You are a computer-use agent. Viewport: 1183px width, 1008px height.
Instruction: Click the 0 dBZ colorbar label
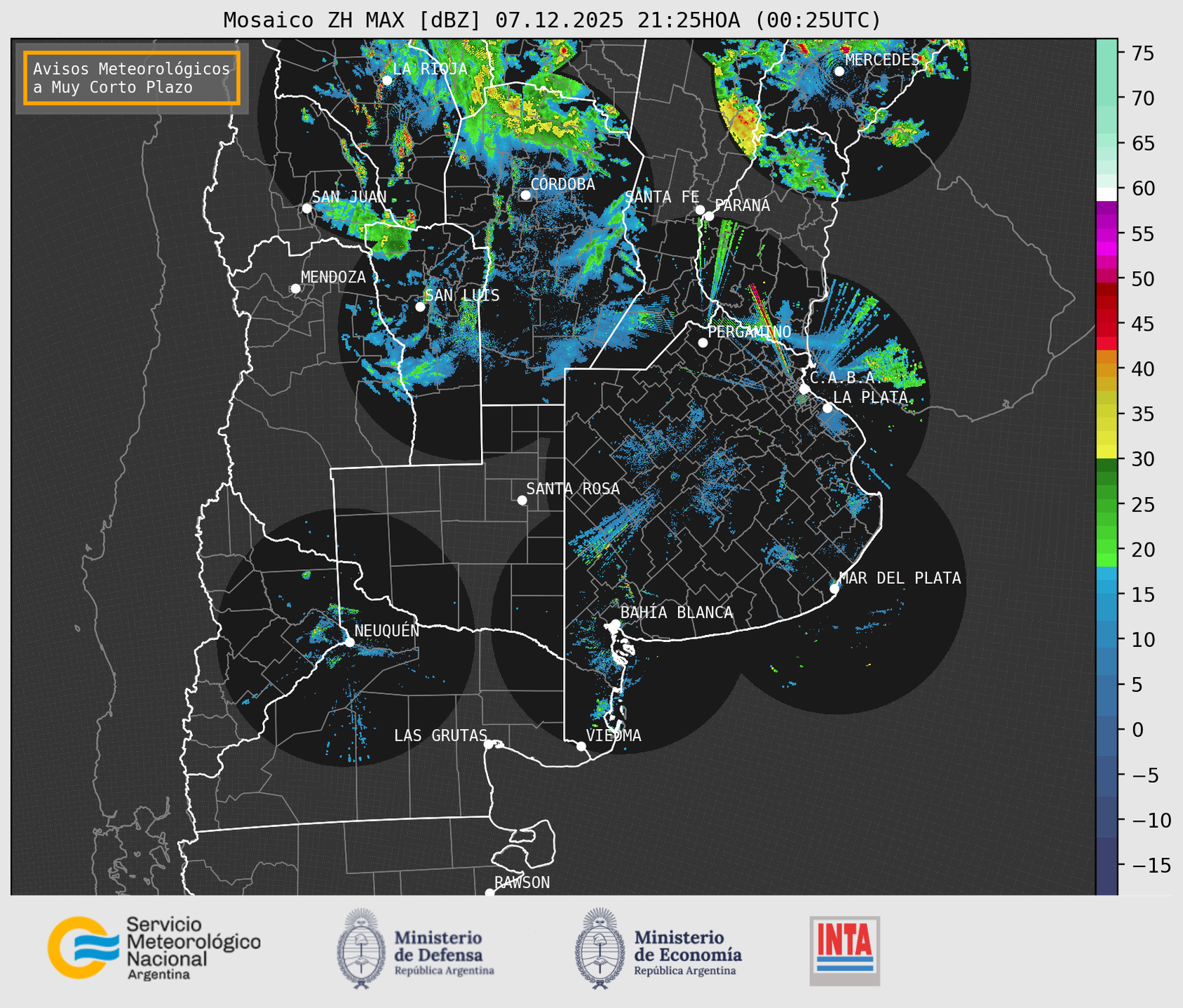click(1137, 730)
